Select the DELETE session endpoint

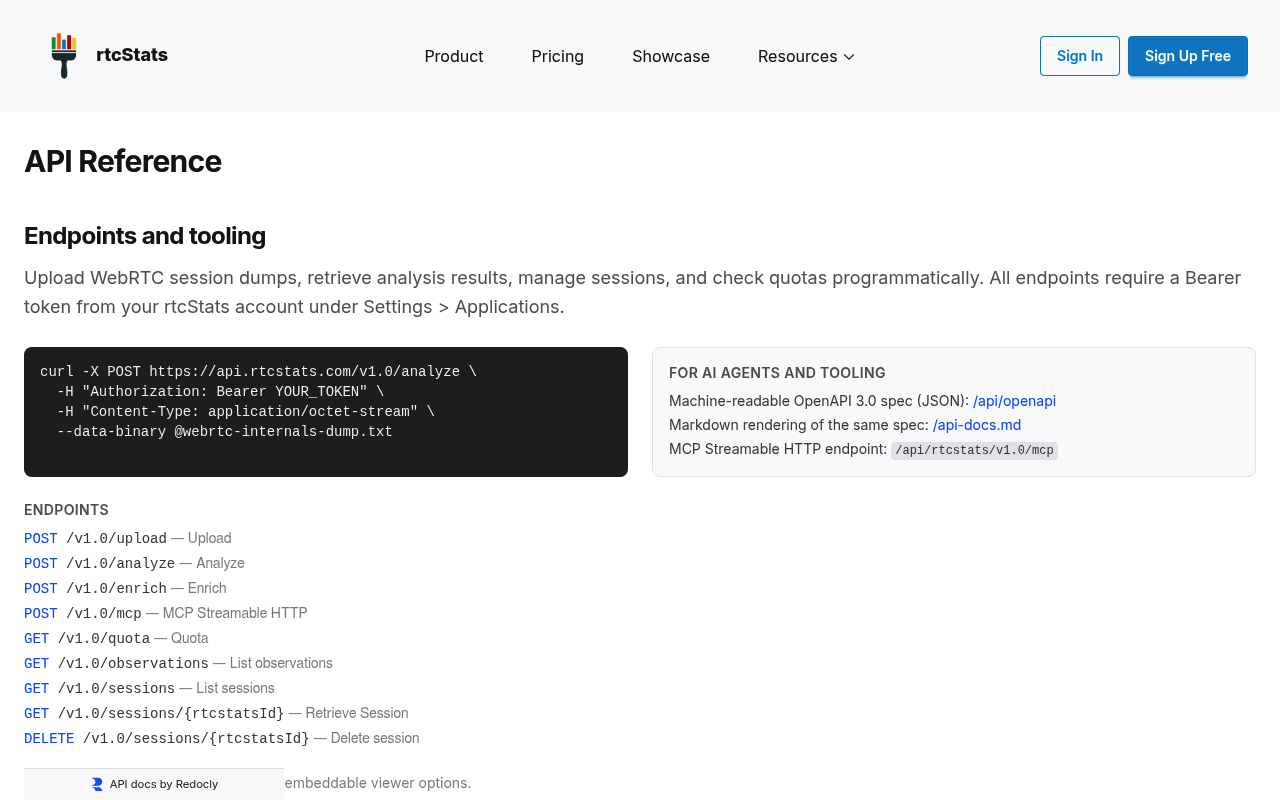tap(222, 738)
